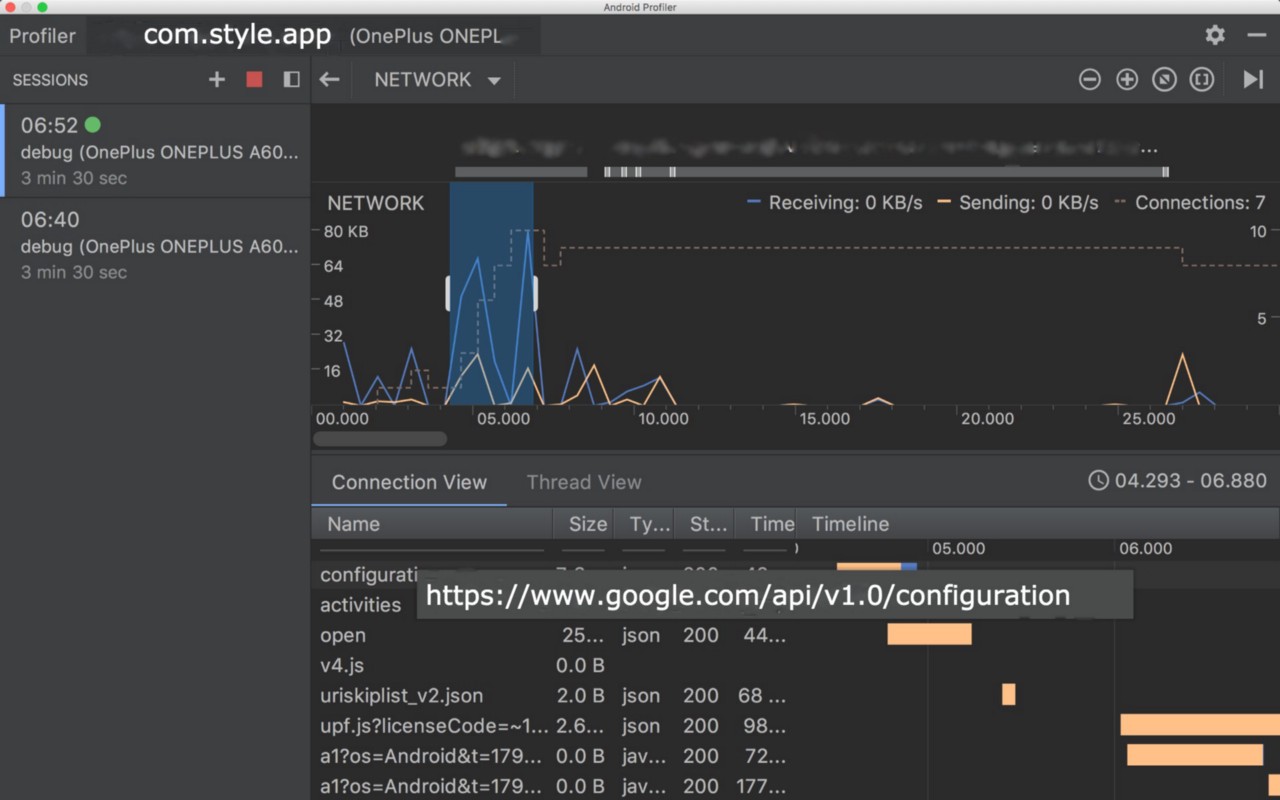
Task: Open the NETWORK profiler dropdown
Action: coord(434,79)
